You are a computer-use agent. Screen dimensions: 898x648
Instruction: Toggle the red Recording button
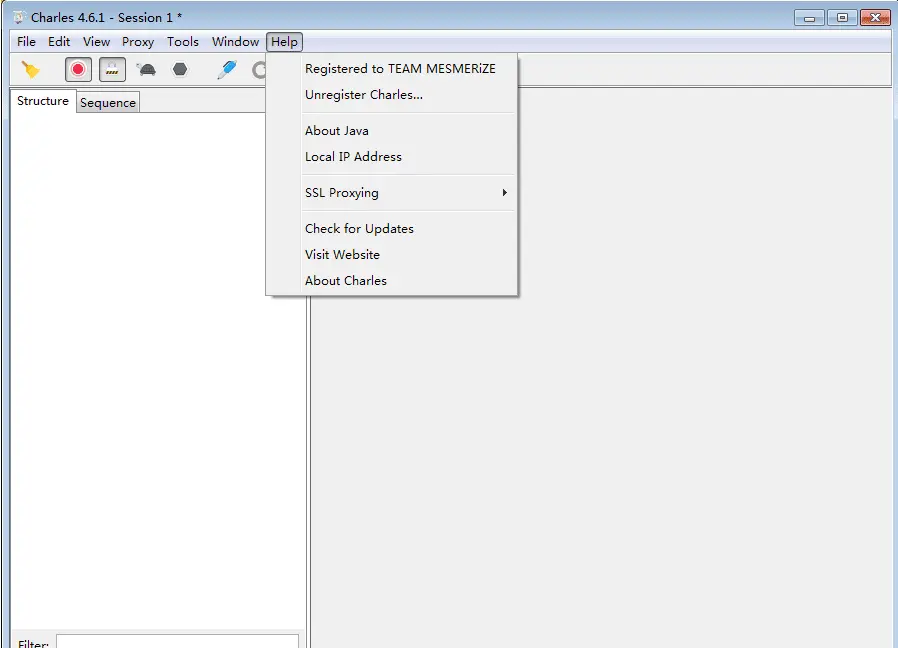point(78,70)
